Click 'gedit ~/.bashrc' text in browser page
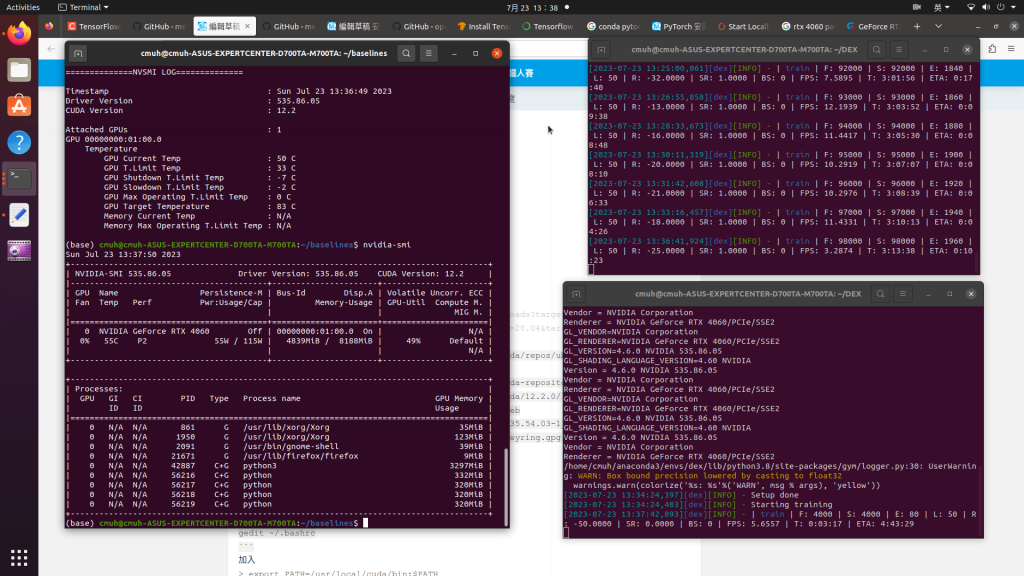Screen dimensions: 1024x576 [277, 534]
